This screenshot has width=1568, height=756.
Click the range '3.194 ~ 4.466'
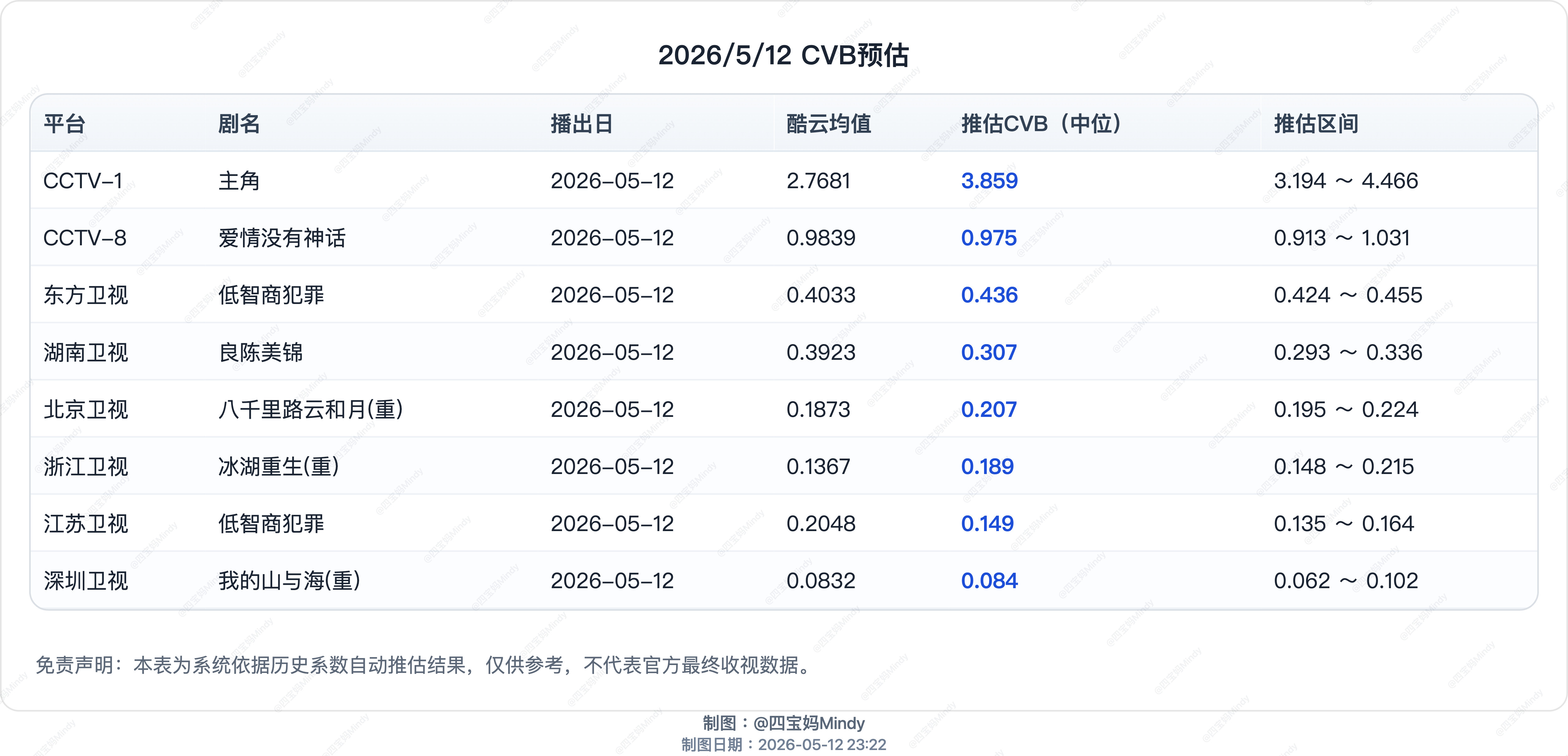(x=1346, y=181)
